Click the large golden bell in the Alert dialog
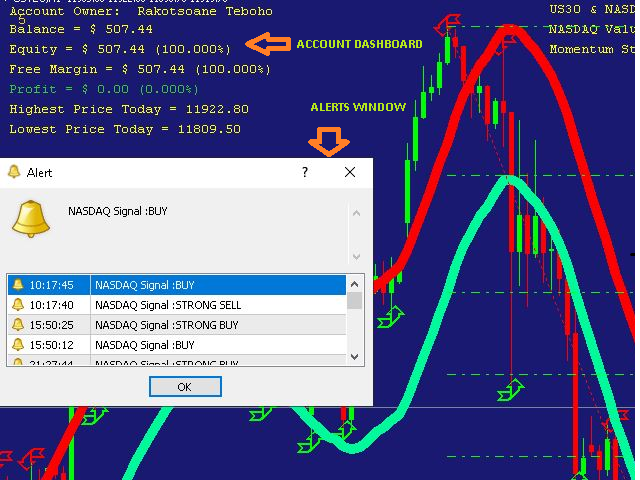Image resolution: width=640 pixels, height=480 pixels. point(31,219)
